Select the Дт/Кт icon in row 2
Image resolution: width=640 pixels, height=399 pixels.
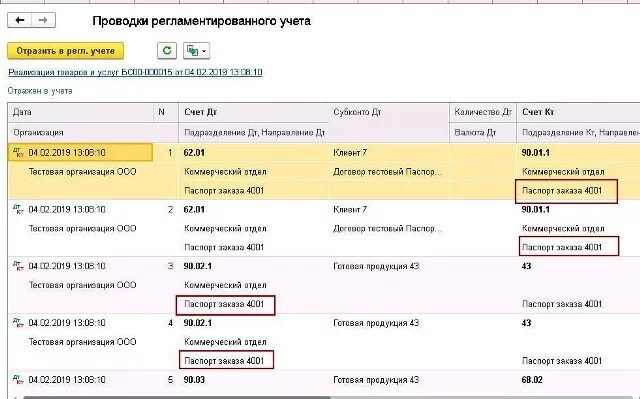pos(18,209)
